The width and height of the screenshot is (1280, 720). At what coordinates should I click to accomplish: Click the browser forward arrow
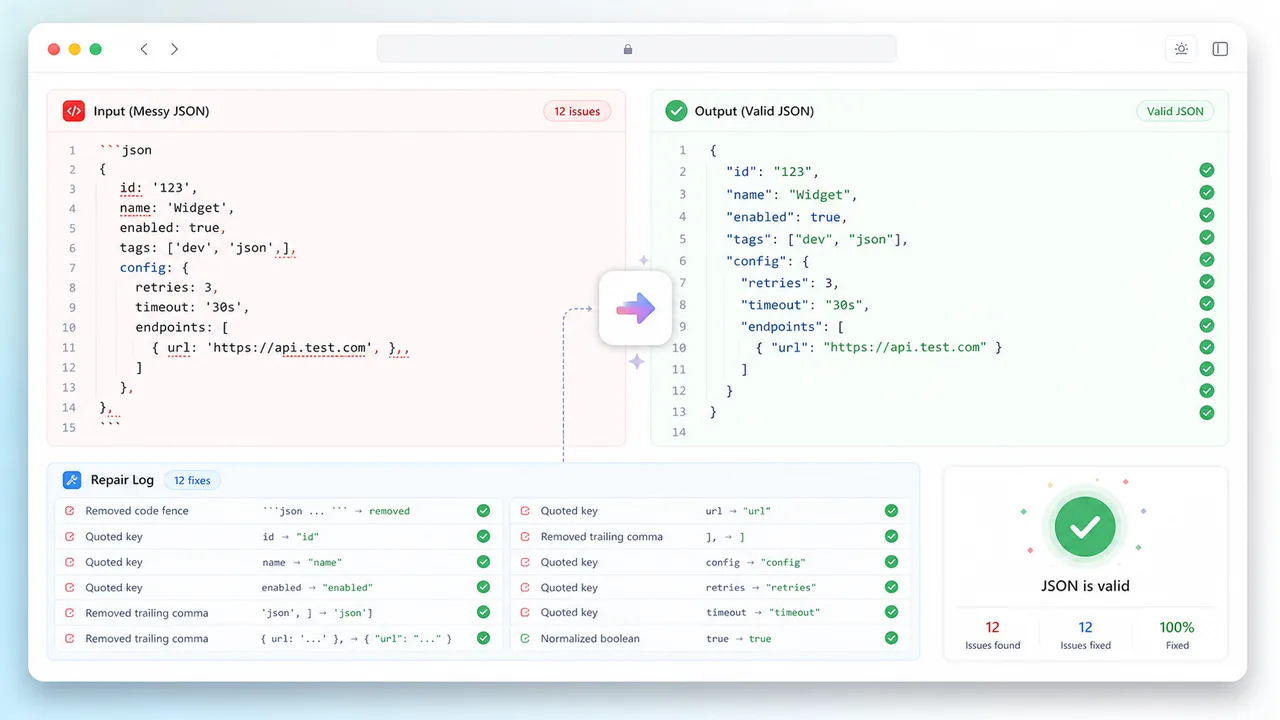[x=174, y=49]
